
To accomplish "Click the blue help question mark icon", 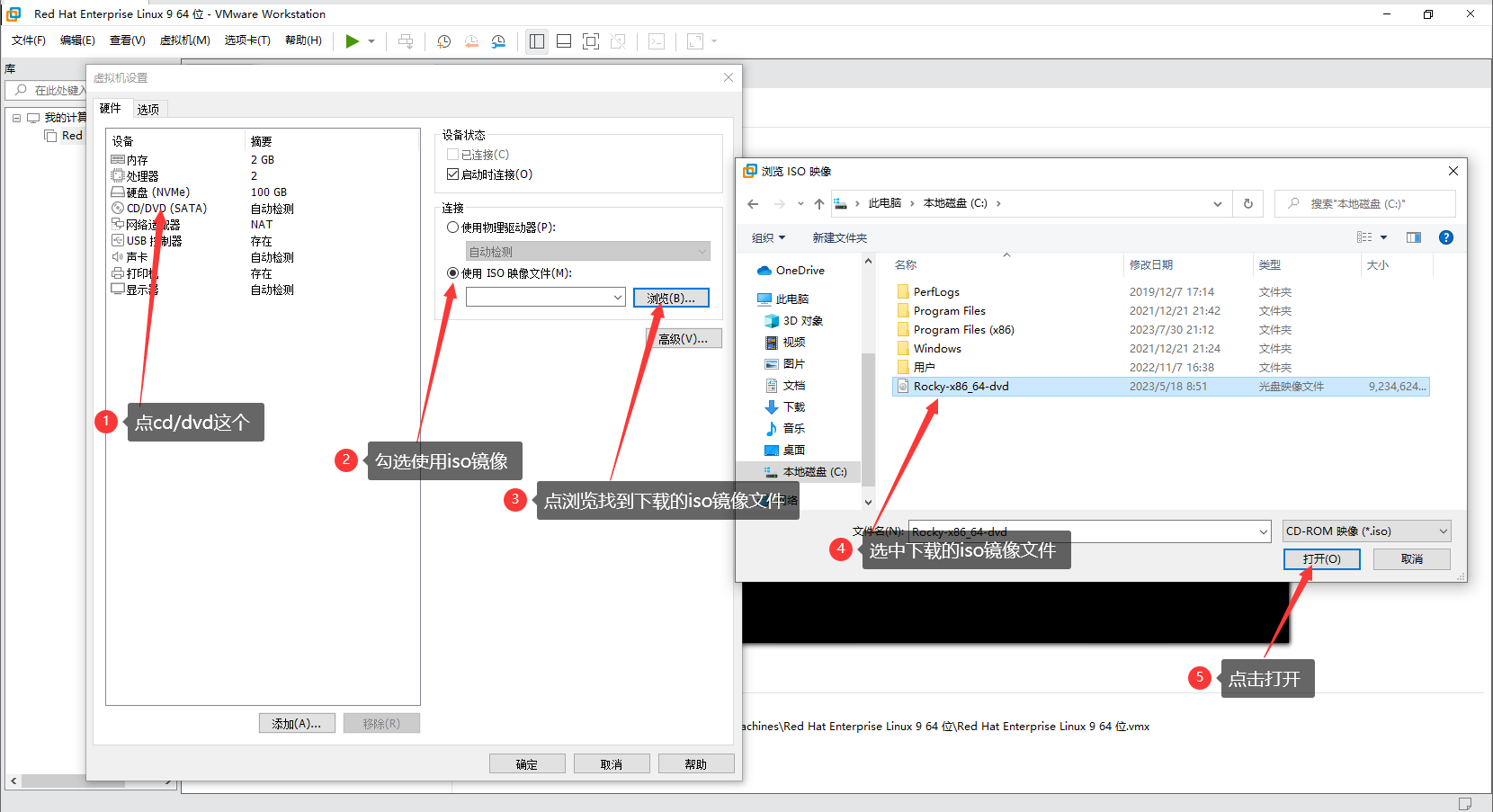I will tap(1446, 237).
